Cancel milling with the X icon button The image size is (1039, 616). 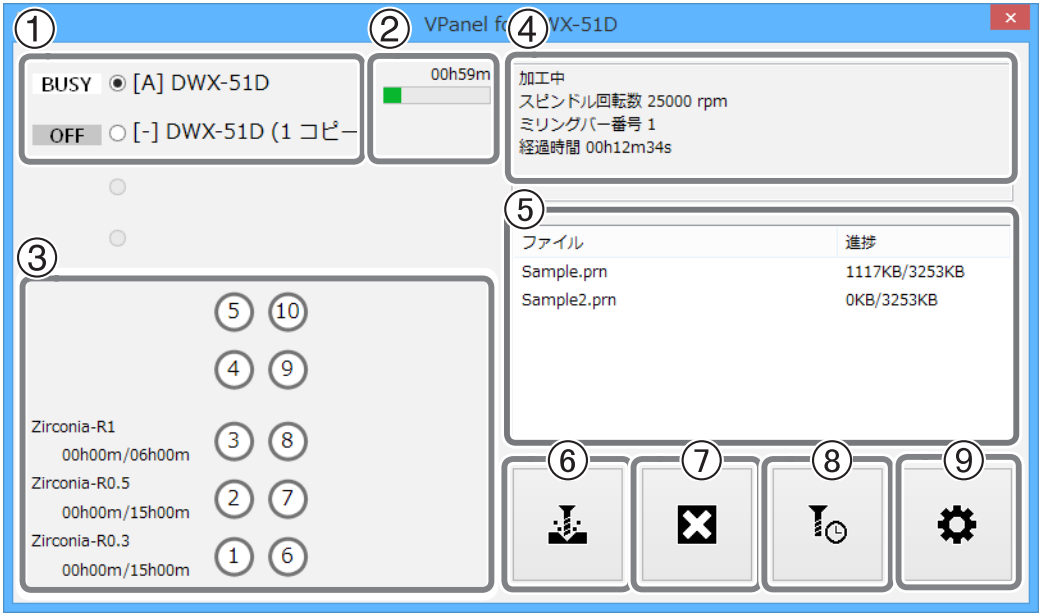(x=697, y=525)
